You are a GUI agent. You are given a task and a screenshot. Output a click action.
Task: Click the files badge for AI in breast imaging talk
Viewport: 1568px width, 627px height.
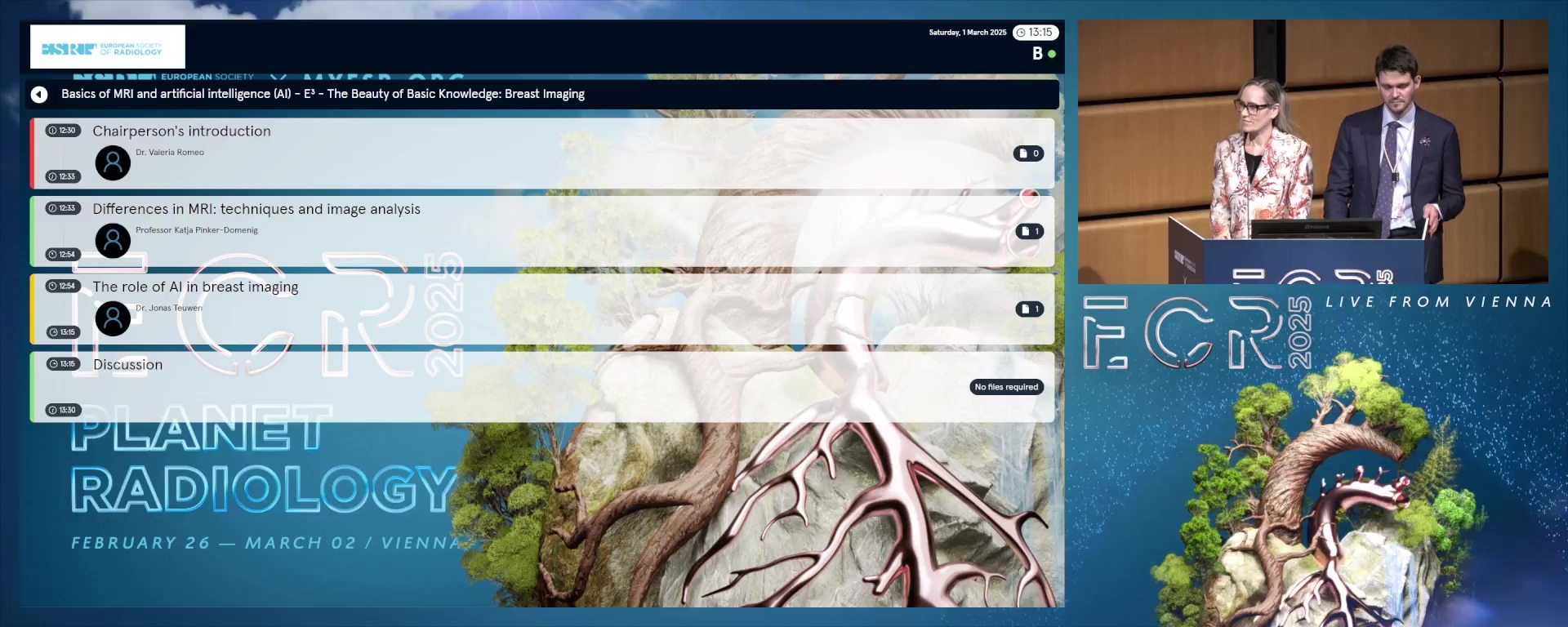tap(1029, 309)
